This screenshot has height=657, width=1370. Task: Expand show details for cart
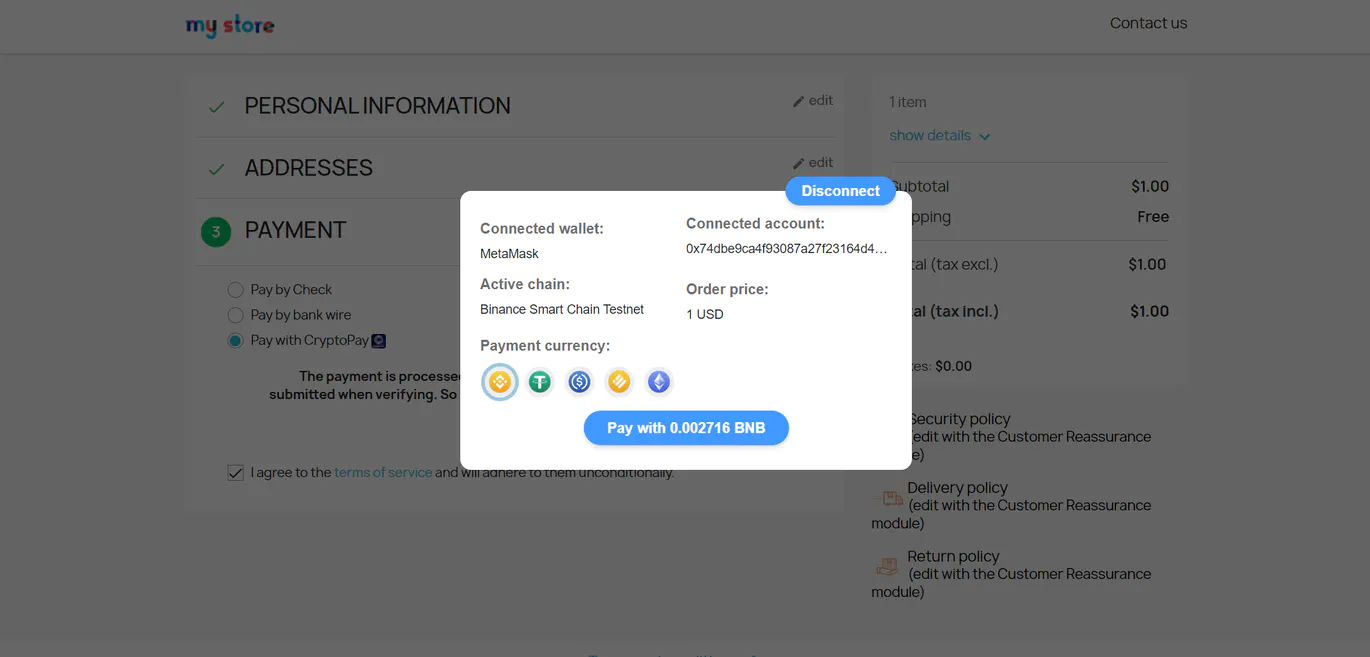(x=939, y=136)
